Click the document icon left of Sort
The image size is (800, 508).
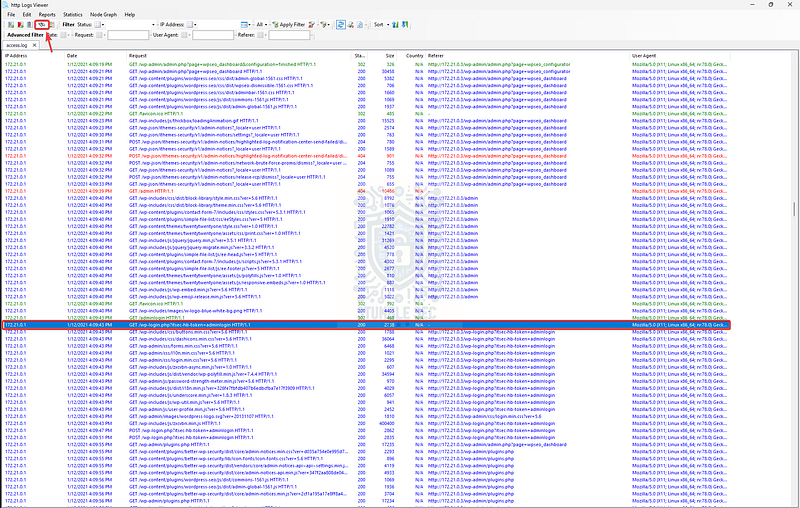[x=360, y=24]
